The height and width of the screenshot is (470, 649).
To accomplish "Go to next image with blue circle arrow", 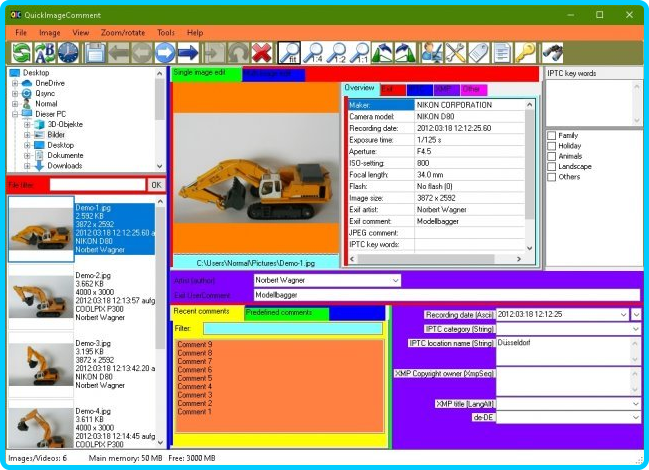I will [166, 53].
